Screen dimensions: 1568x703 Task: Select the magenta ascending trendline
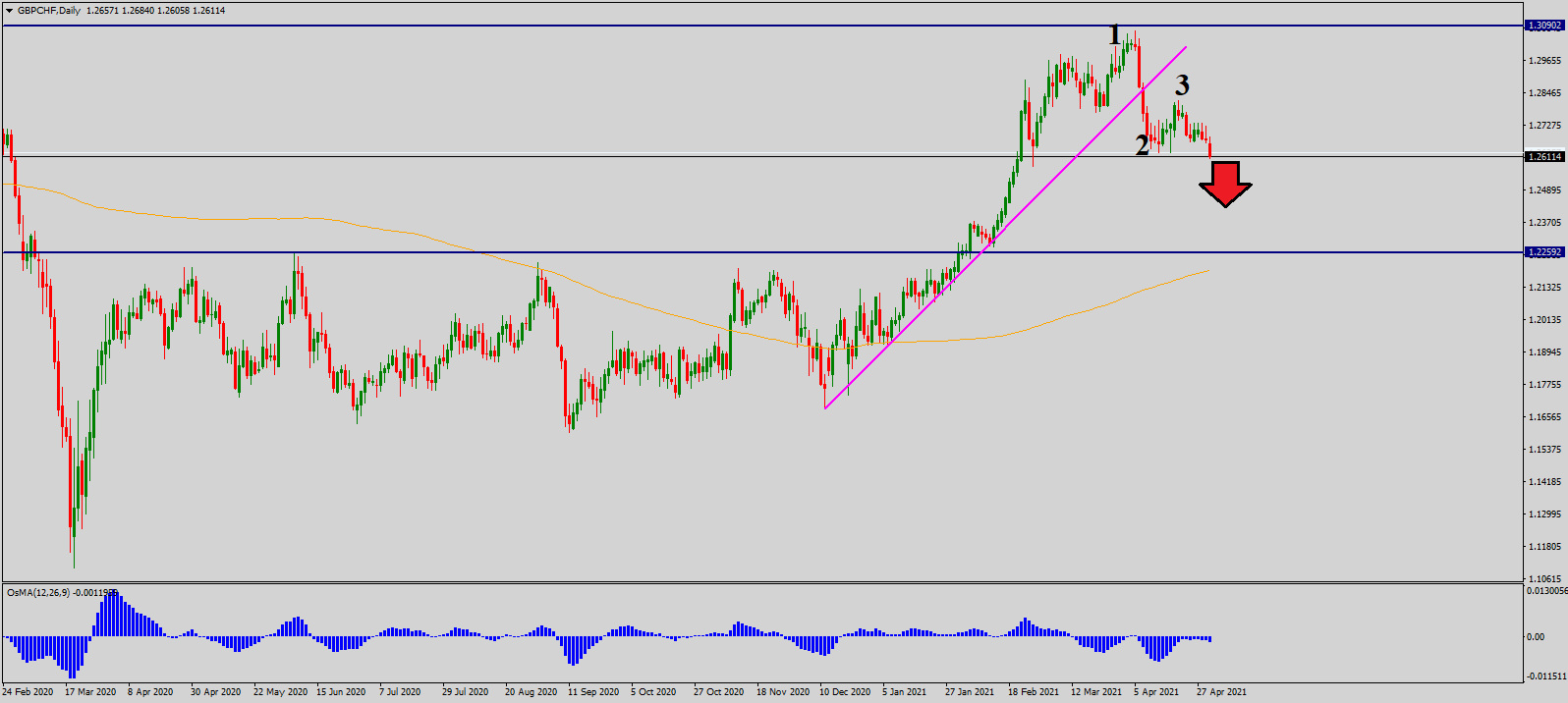pyautogui.click(x=1006, y=228)
